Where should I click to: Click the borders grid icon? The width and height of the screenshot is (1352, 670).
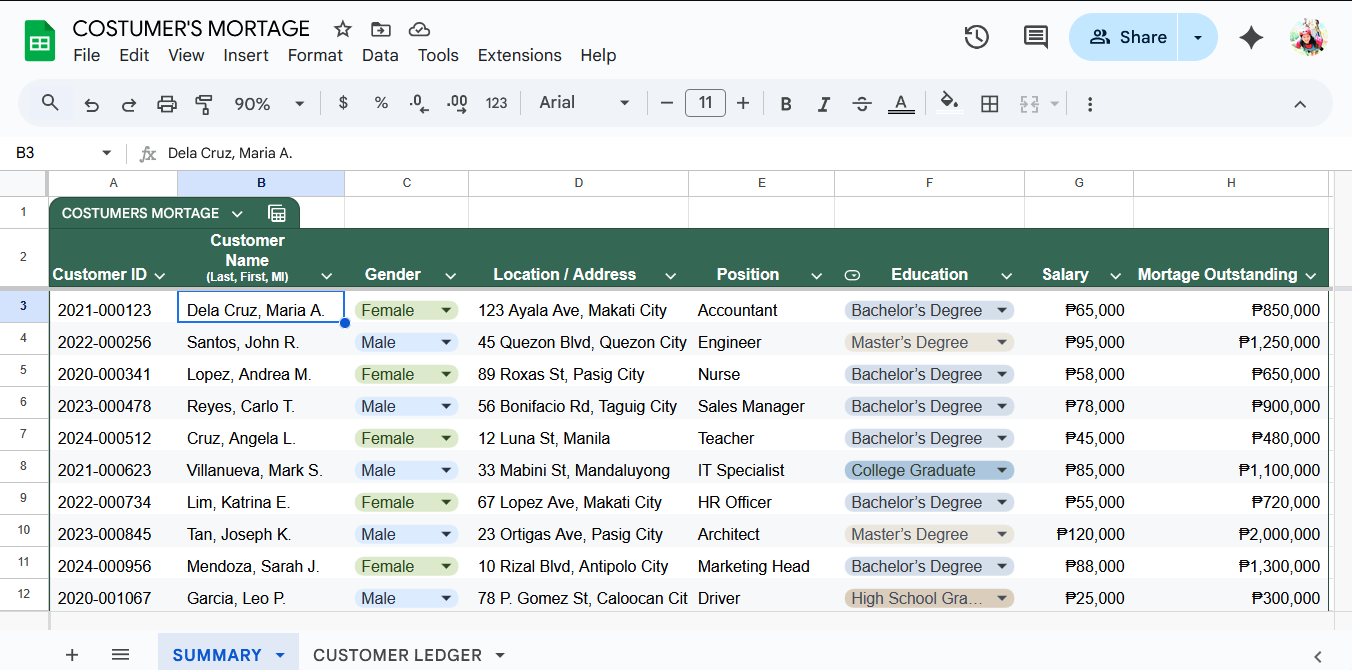point(989,103)
